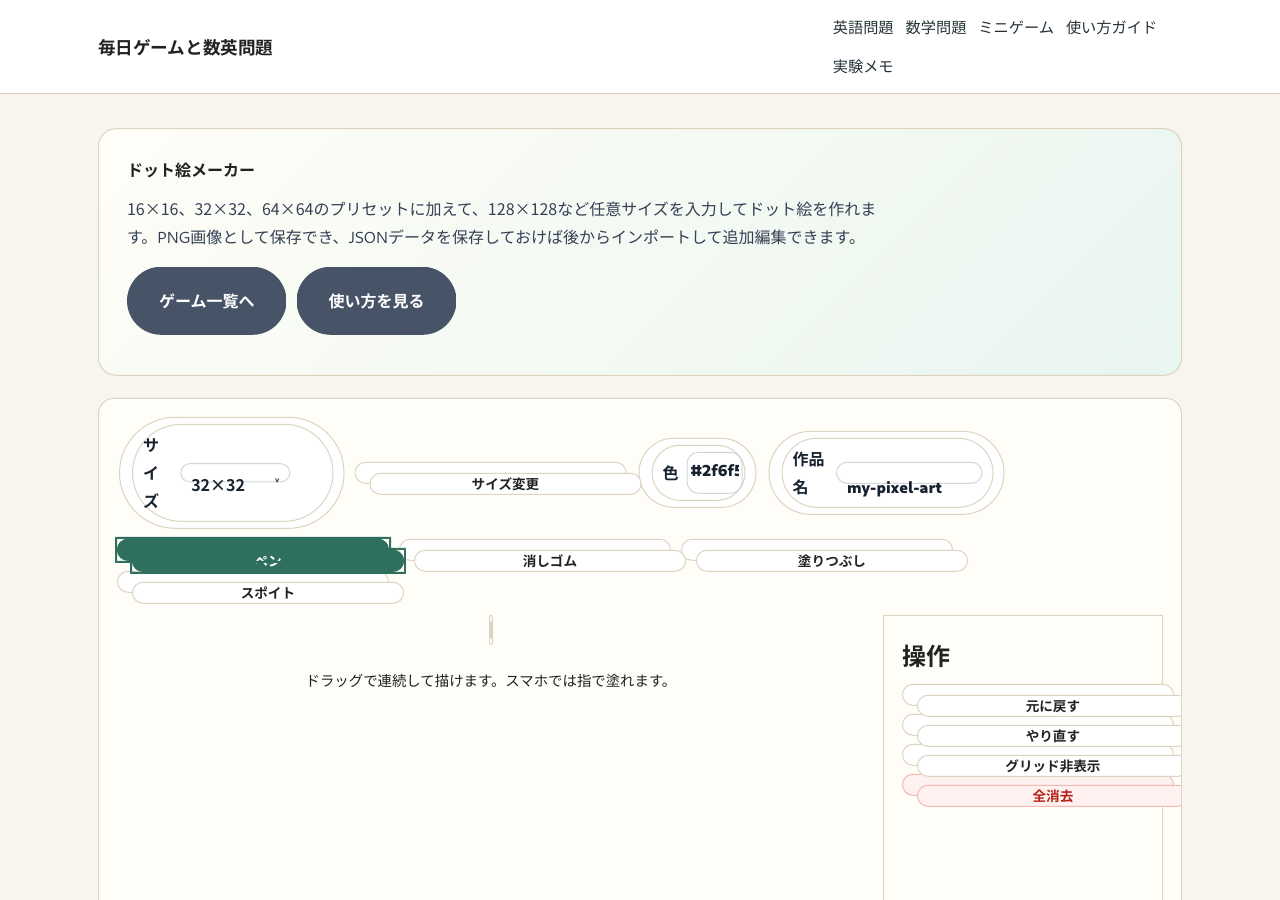Click the 操作 panel heading
The width and height of the screenshot is (1280, 900).
coord(926,656)
